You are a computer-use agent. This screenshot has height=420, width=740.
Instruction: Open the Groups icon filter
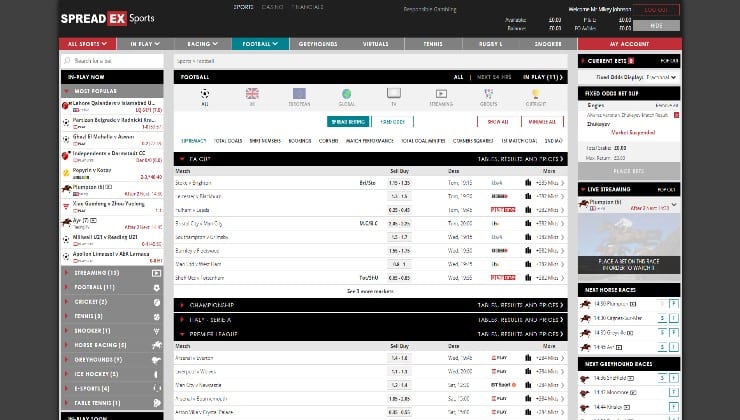tap(488, 93)
